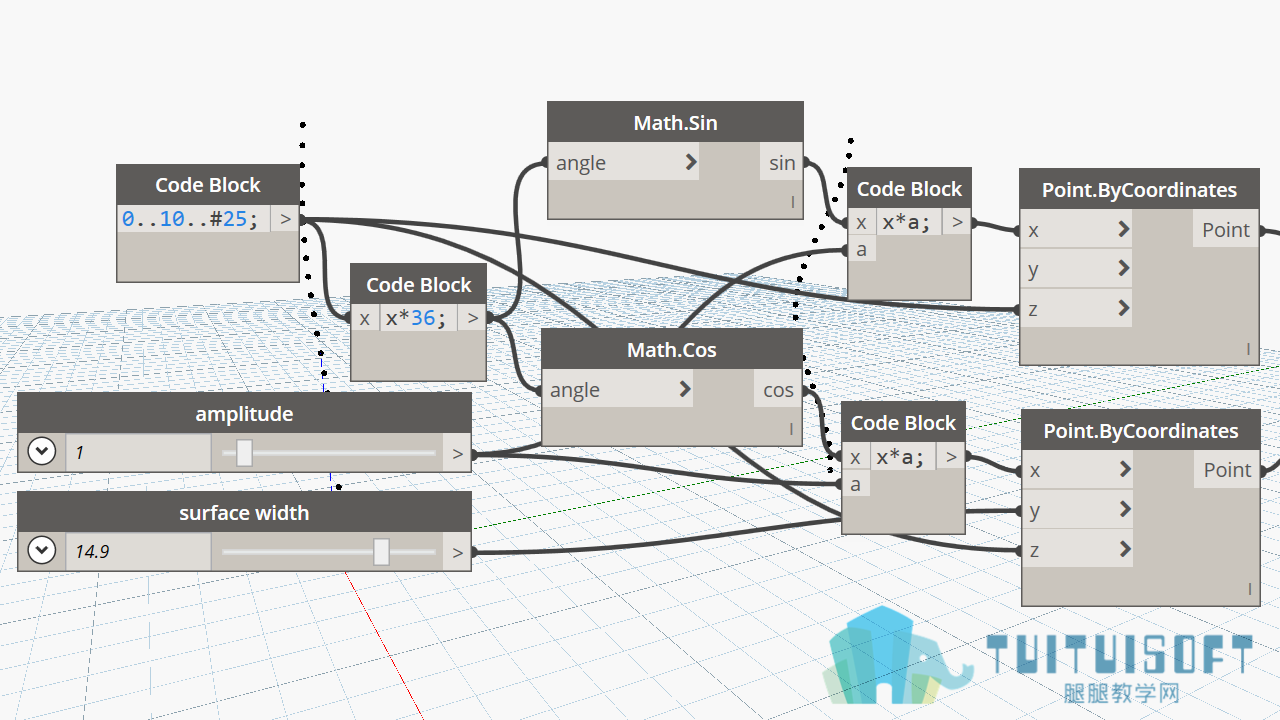Click the angle input port on Math.Sin
This screenshot has height=720, width=1280.
pos(622,163)
